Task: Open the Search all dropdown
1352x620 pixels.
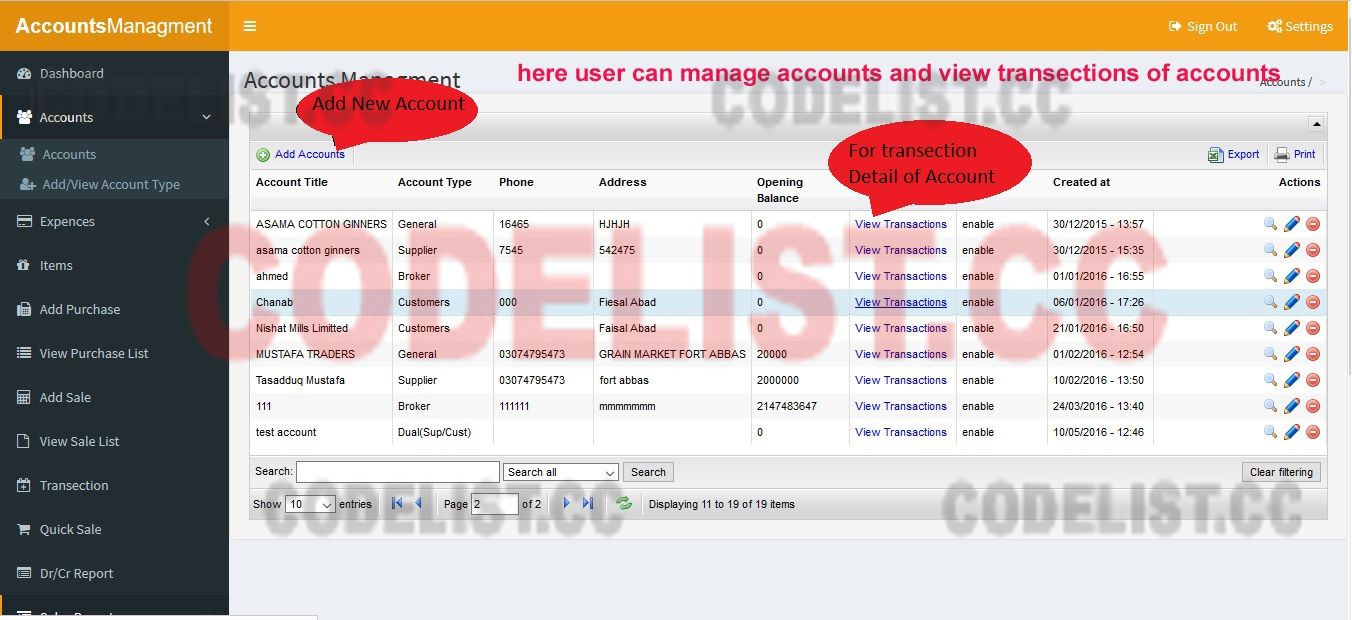Action: (x=561, y=472)
